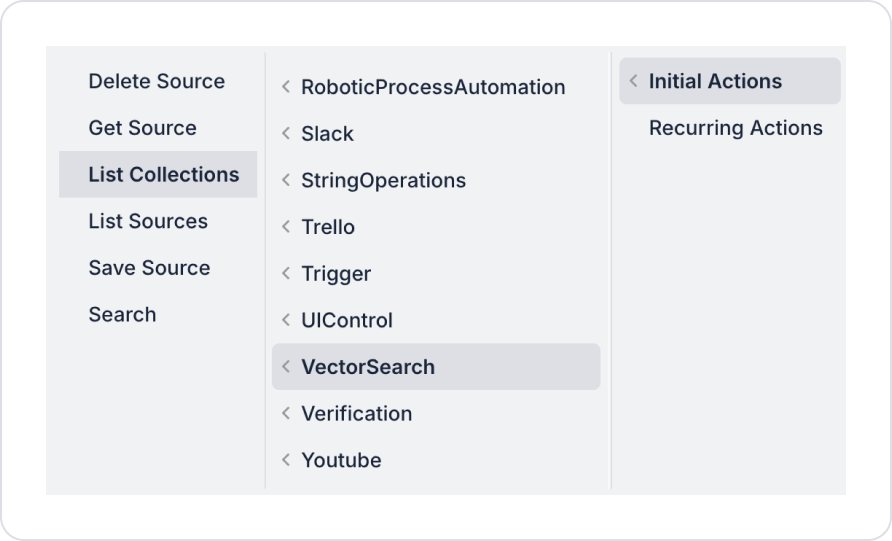Choose the Save Source action
This screenshot has width=892, height=541.
(x=149, y=268)
